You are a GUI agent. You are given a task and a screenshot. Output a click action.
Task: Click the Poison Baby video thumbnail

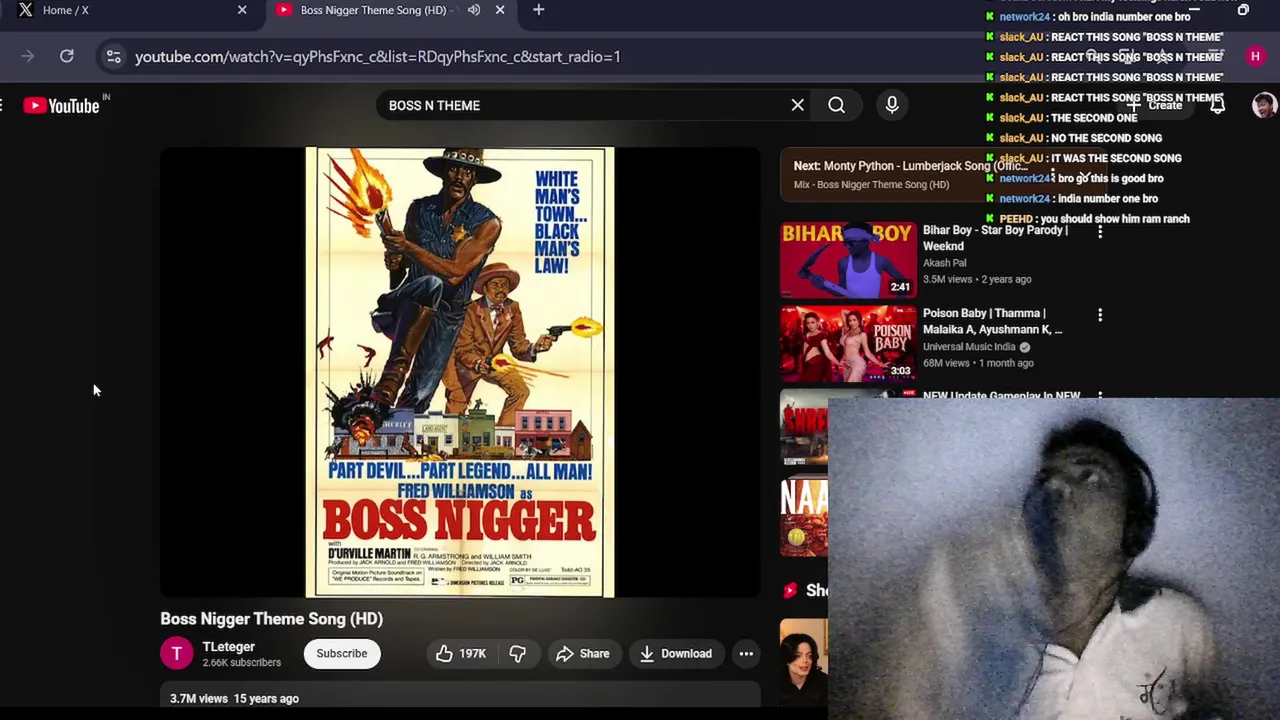pyautogui.click(x=848, y=343)
